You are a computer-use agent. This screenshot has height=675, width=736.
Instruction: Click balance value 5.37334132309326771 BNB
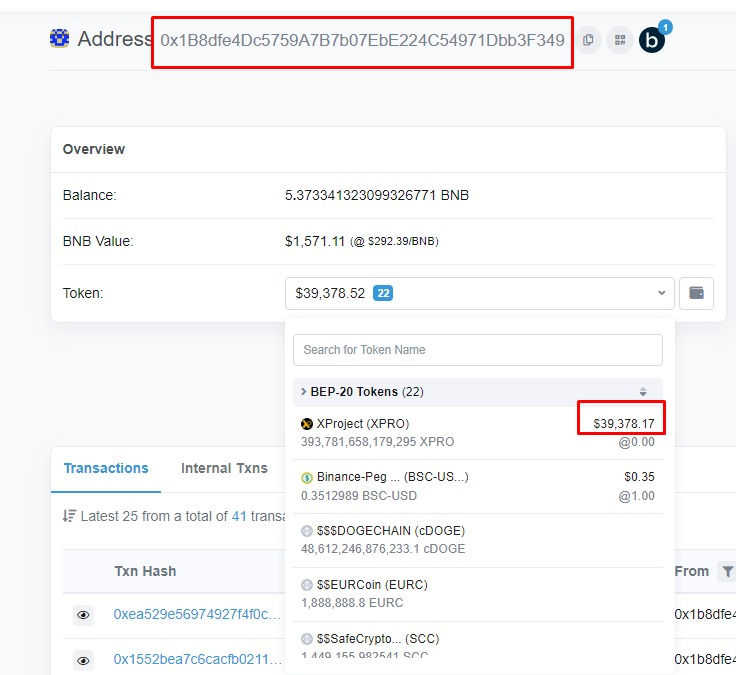coord(376,195)
